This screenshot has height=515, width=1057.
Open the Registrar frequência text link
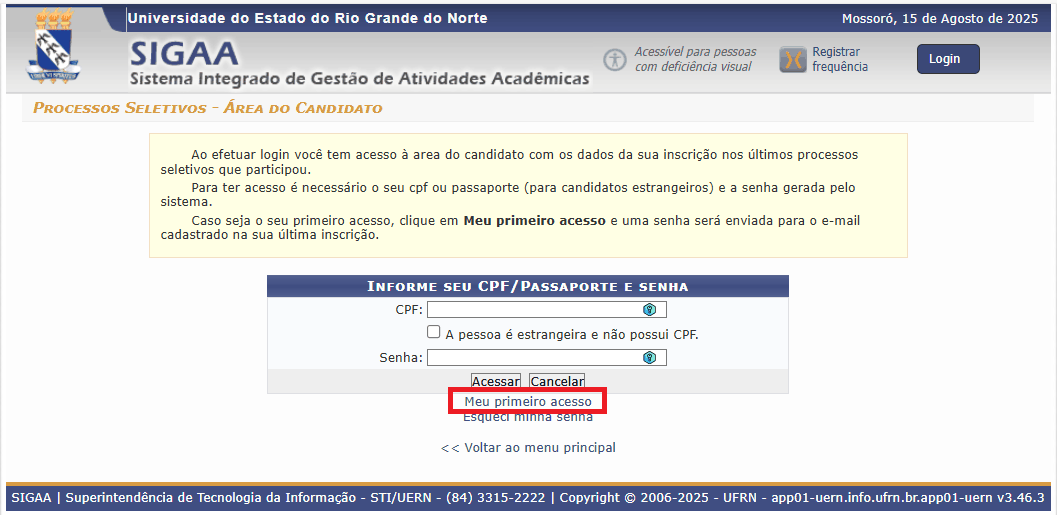click(839, 59)
